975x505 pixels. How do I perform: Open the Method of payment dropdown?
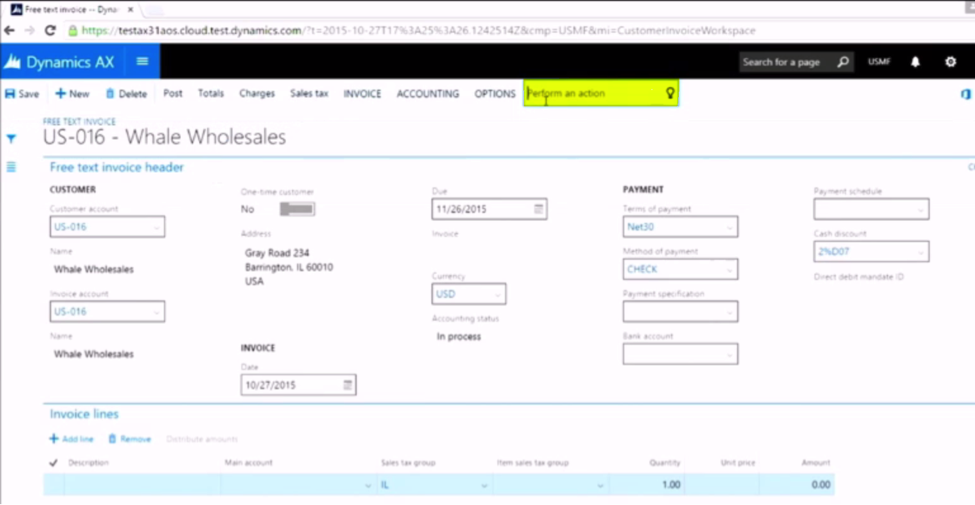coord(729,269)
